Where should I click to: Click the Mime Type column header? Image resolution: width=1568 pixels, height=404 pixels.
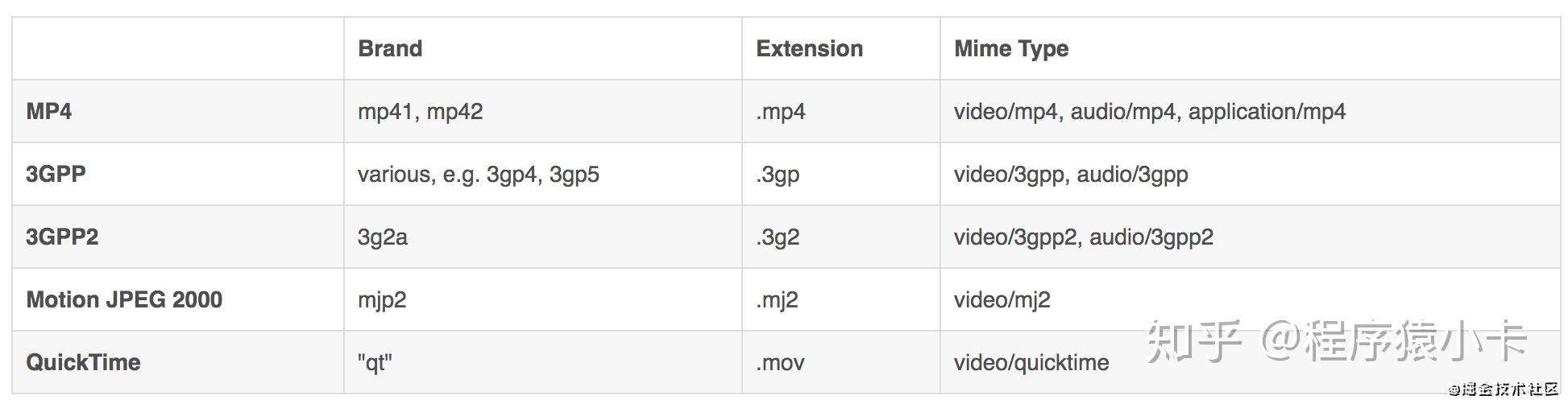1011,48
